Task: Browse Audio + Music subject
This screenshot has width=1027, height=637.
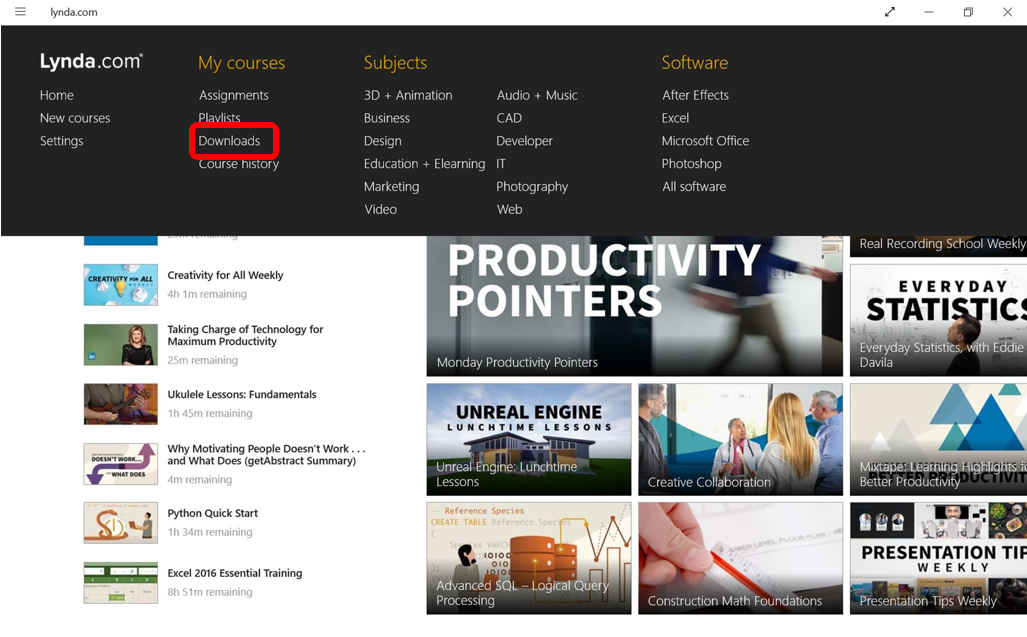Action: click(537, 95)
